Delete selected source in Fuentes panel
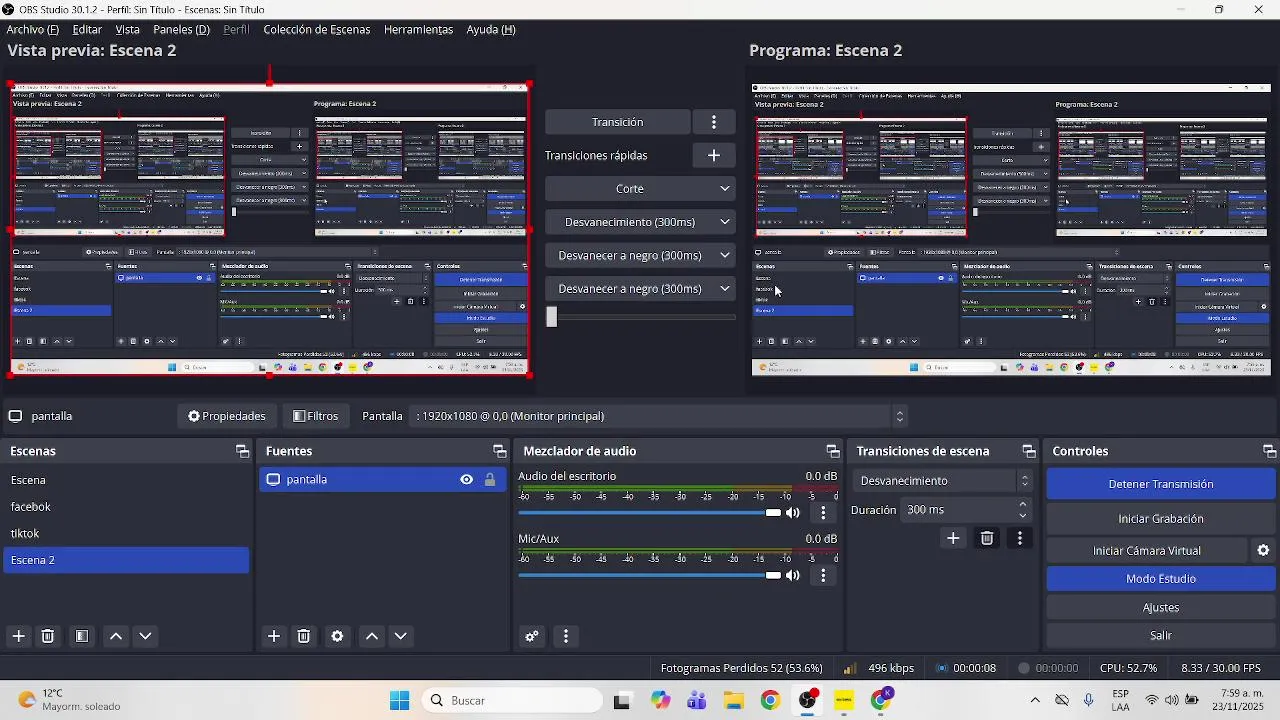This screenshot has height=720, width=1280. coord(304,636)
